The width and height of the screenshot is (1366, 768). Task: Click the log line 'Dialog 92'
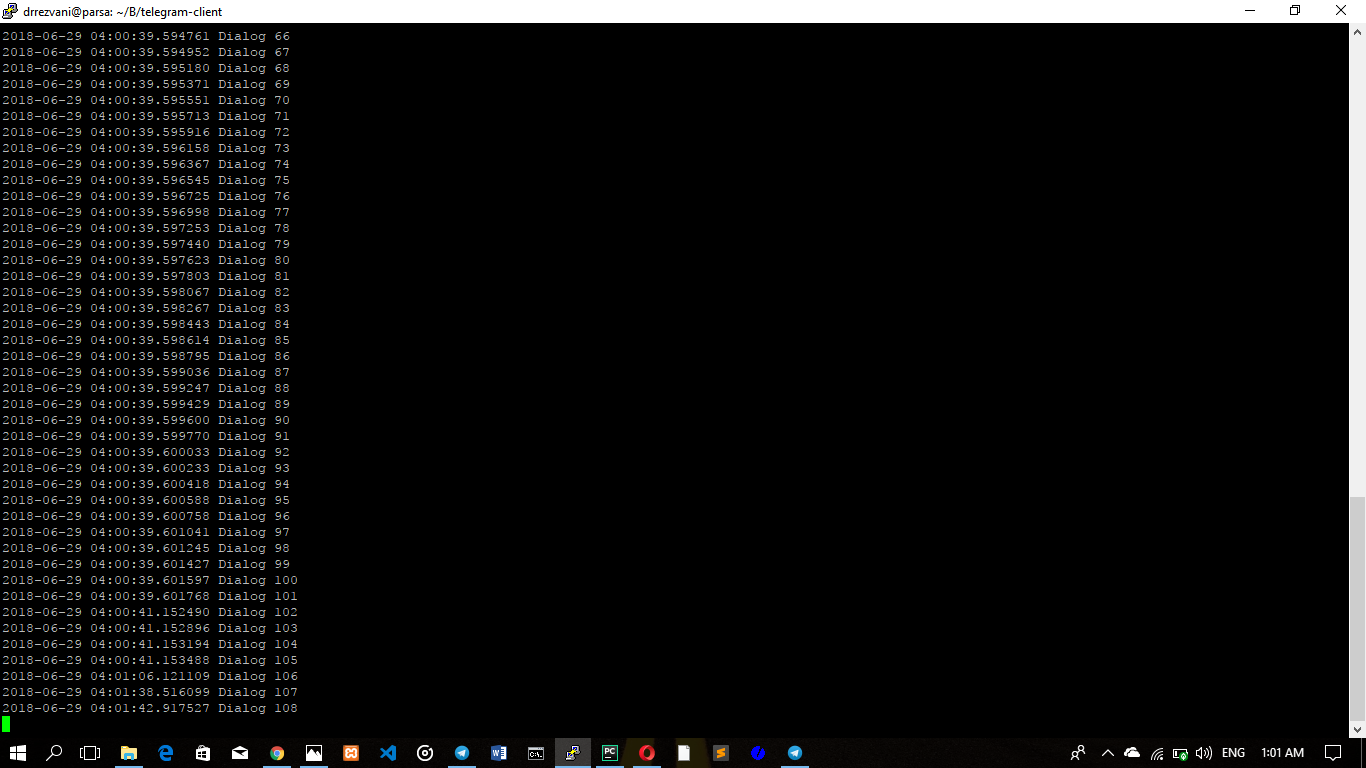pos(146,452)
